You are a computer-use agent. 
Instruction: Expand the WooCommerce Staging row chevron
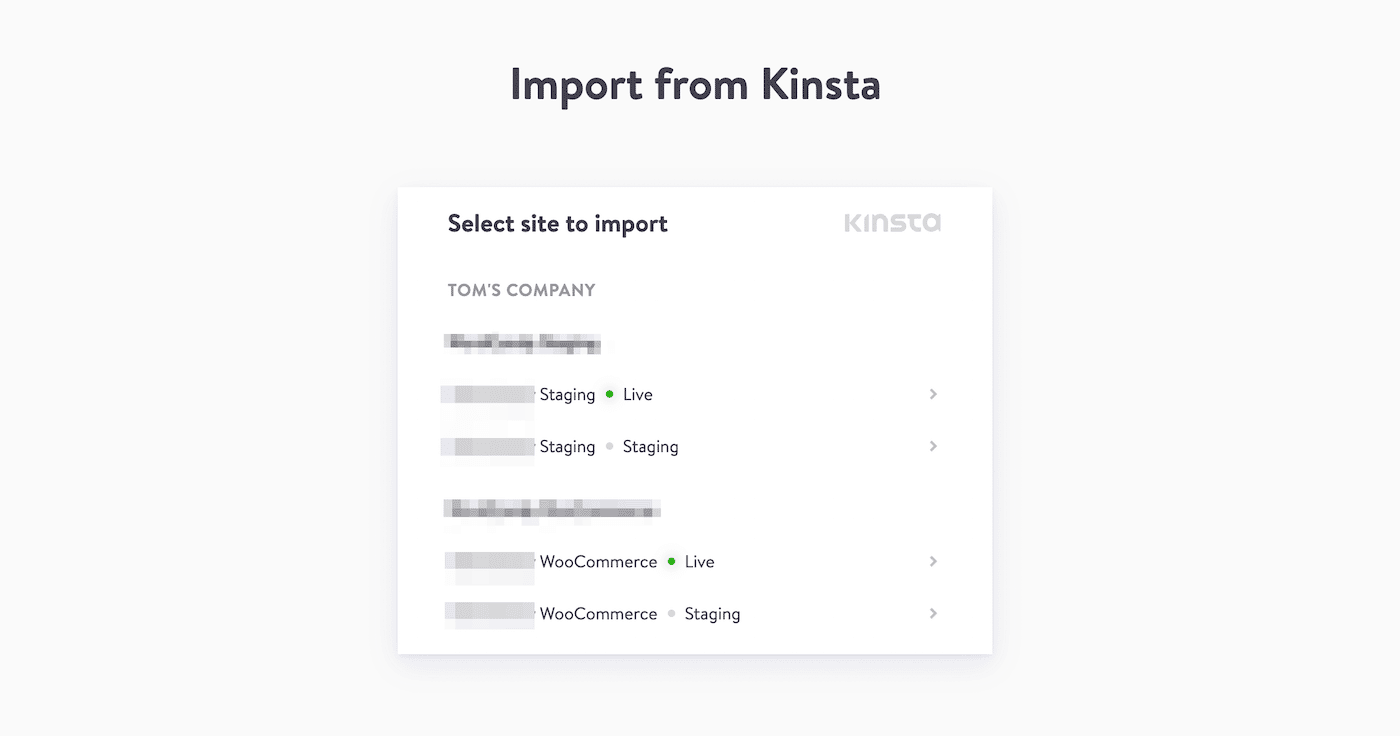tap(933, 613)
